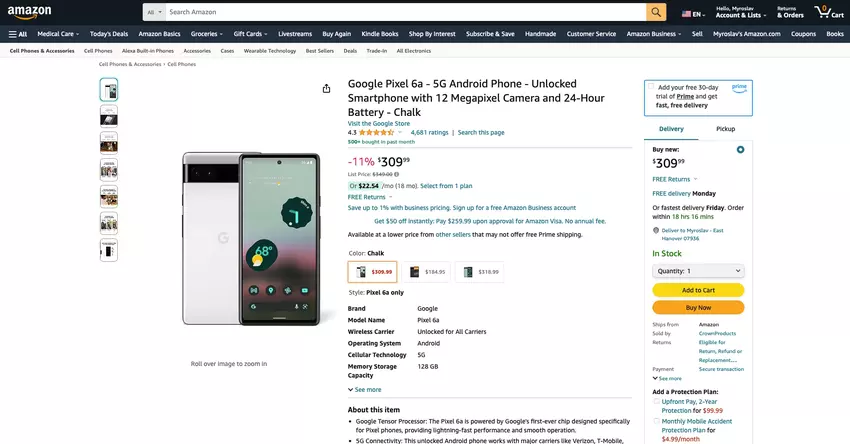Screen dimensions: 850x444
Task: Click the deliver-to location pin icon
Action: (655, 229)
